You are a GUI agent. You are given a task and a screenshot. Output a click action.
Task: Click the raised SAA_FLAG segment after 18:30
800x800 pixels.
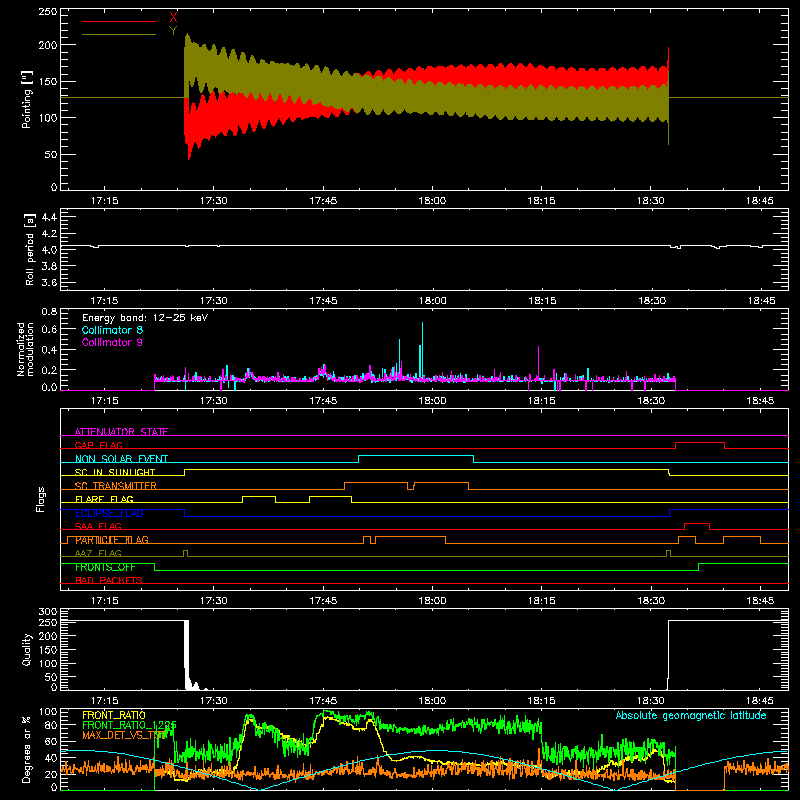(697, 523)
